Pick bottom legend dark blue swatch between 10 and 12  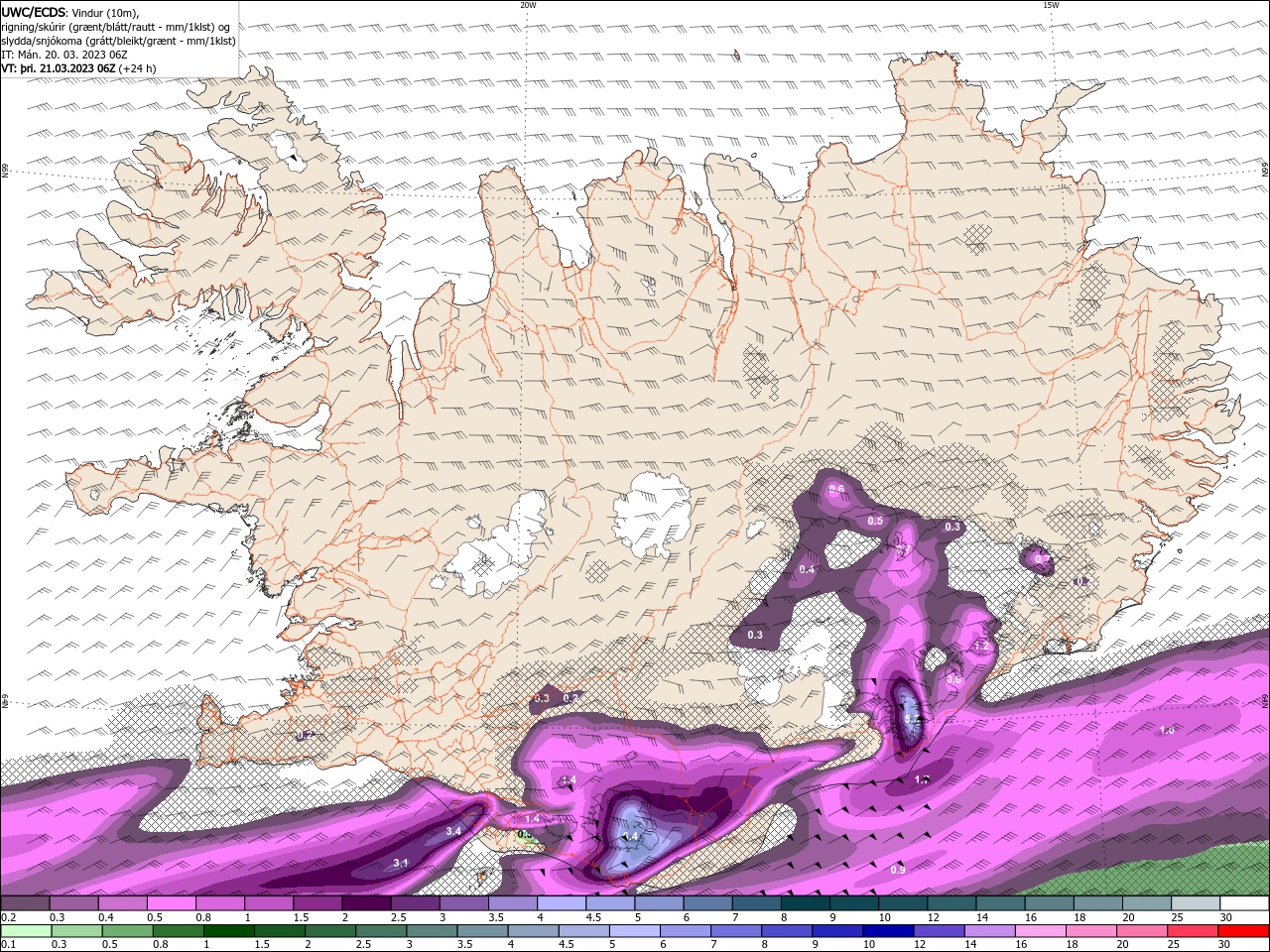click(888, 931)
